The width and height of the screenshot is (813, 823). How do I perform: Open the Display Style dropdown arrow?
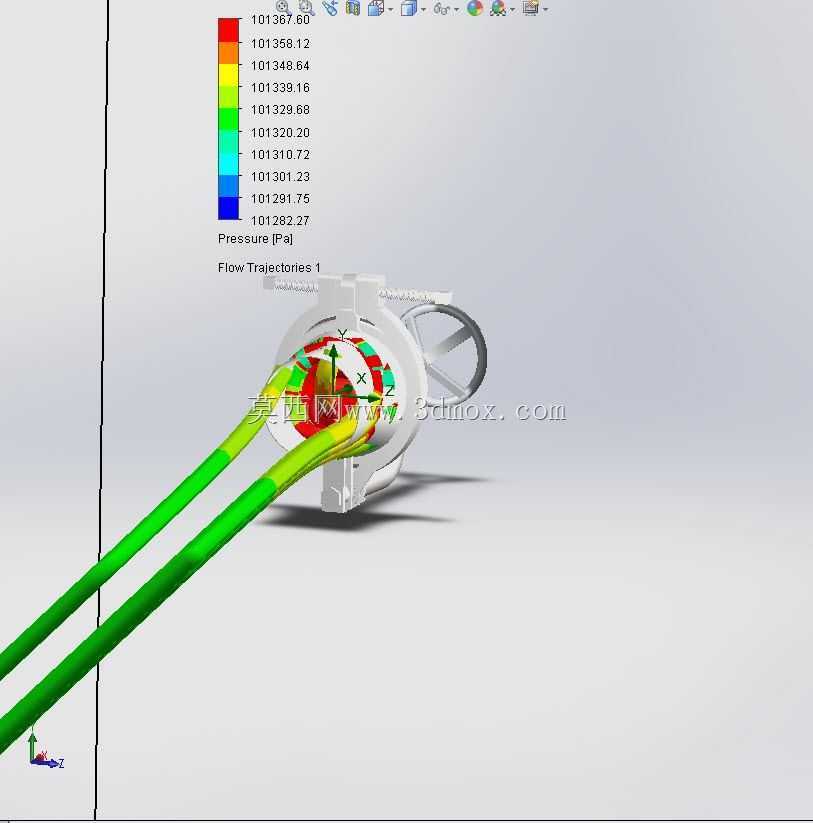click(423, 9)
